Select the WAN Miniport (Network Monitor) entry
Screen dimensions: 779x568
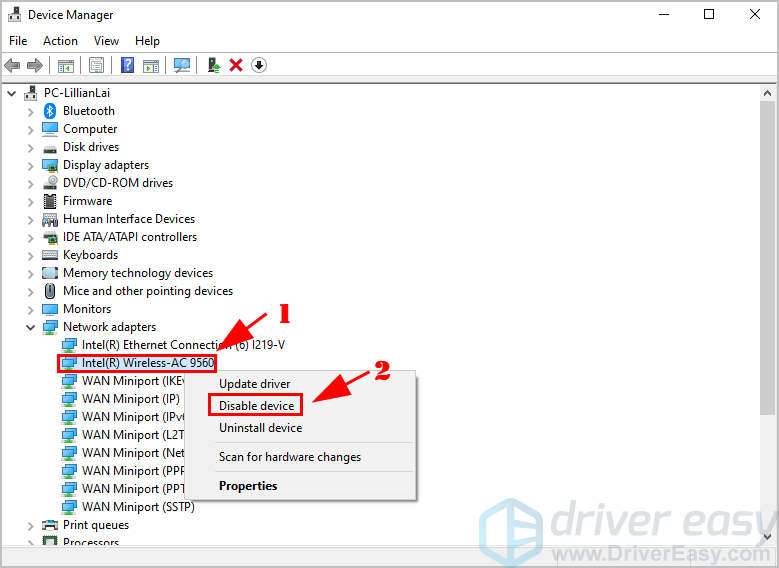tap(133, 453)
